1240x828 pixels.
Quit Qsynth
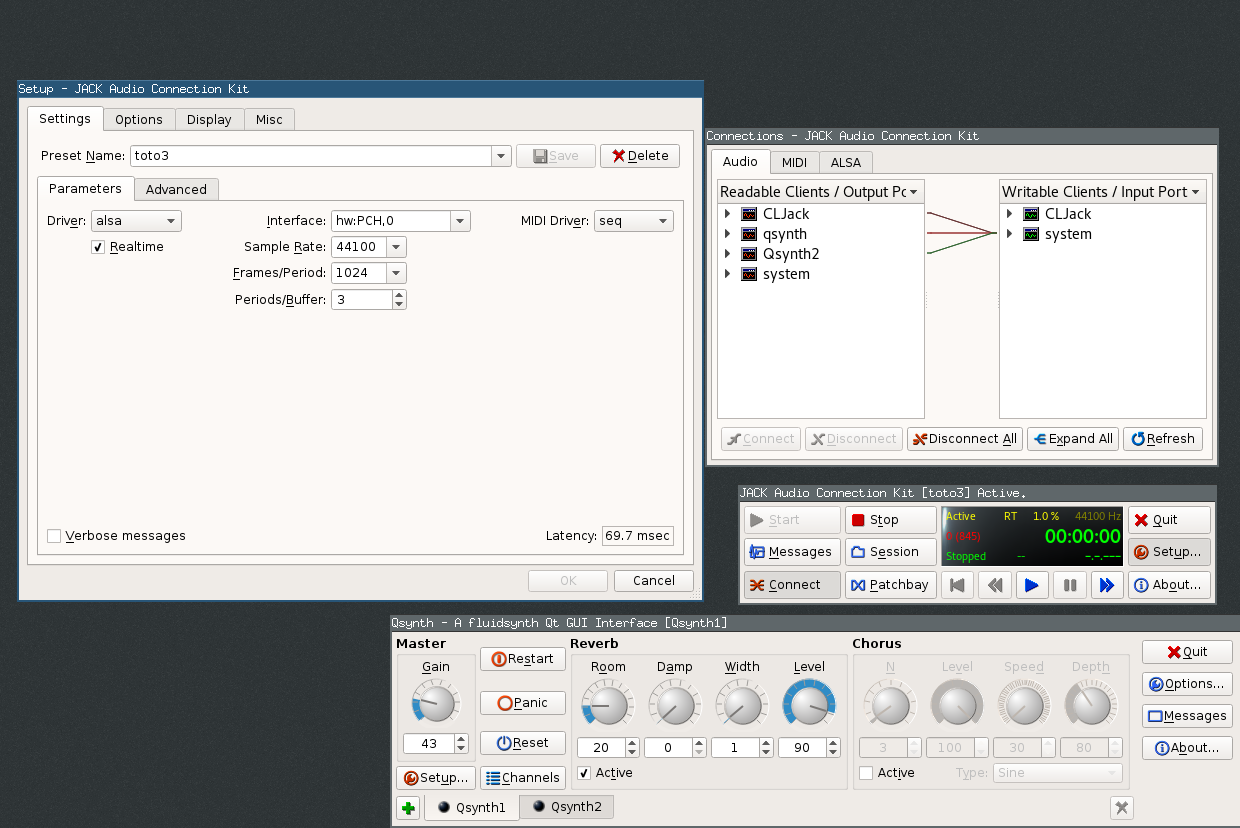tap(1187, 652)
